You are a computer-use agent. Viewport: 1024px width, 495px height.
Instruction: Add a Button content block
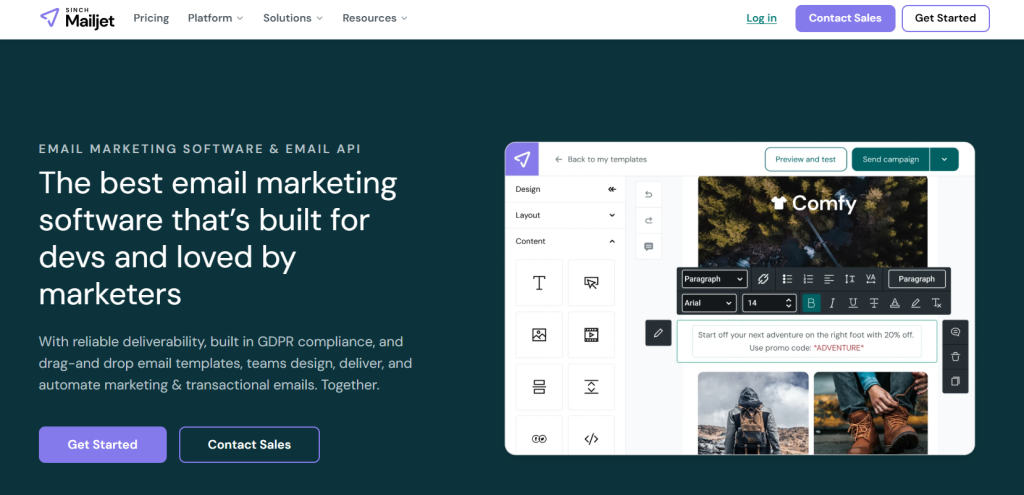(x=591, y=283)
